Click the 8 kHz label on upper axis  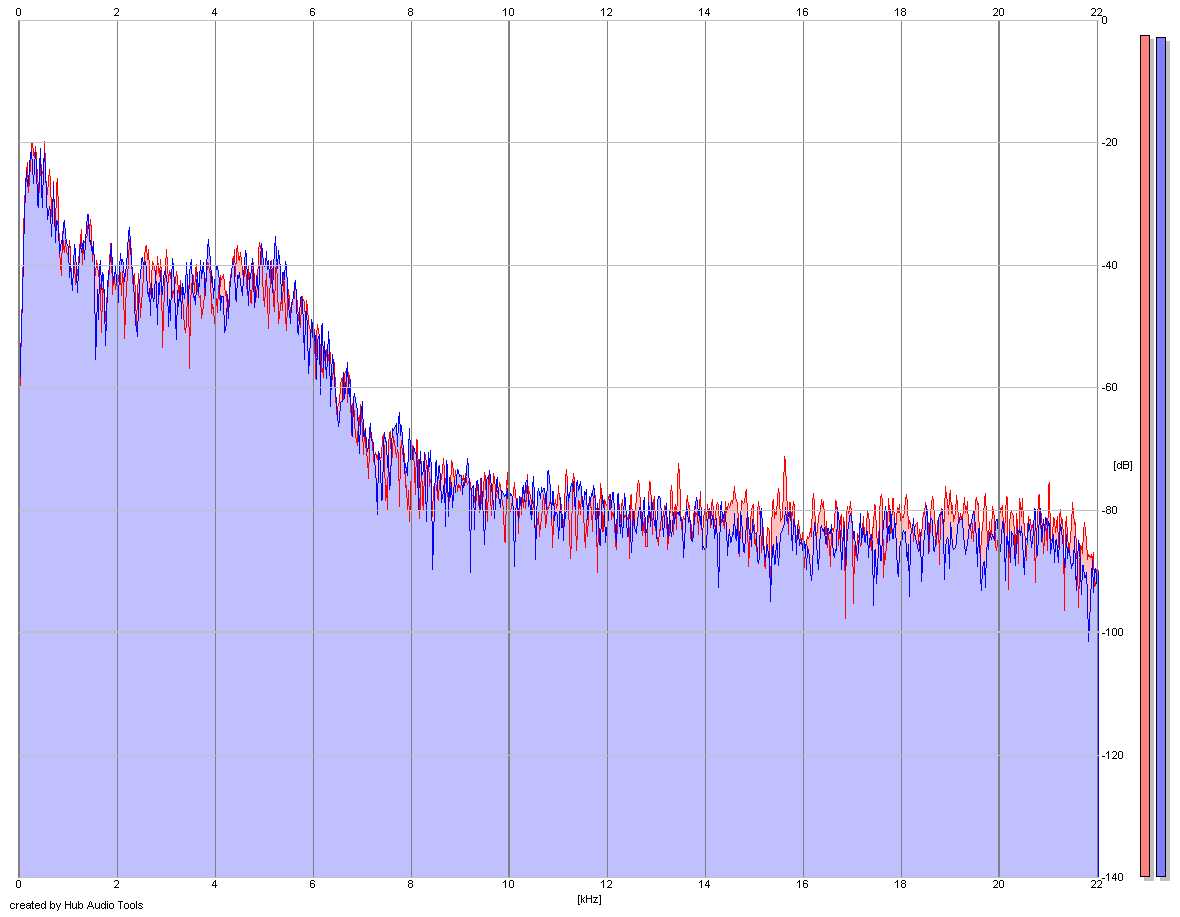click(x=410, y=12)
